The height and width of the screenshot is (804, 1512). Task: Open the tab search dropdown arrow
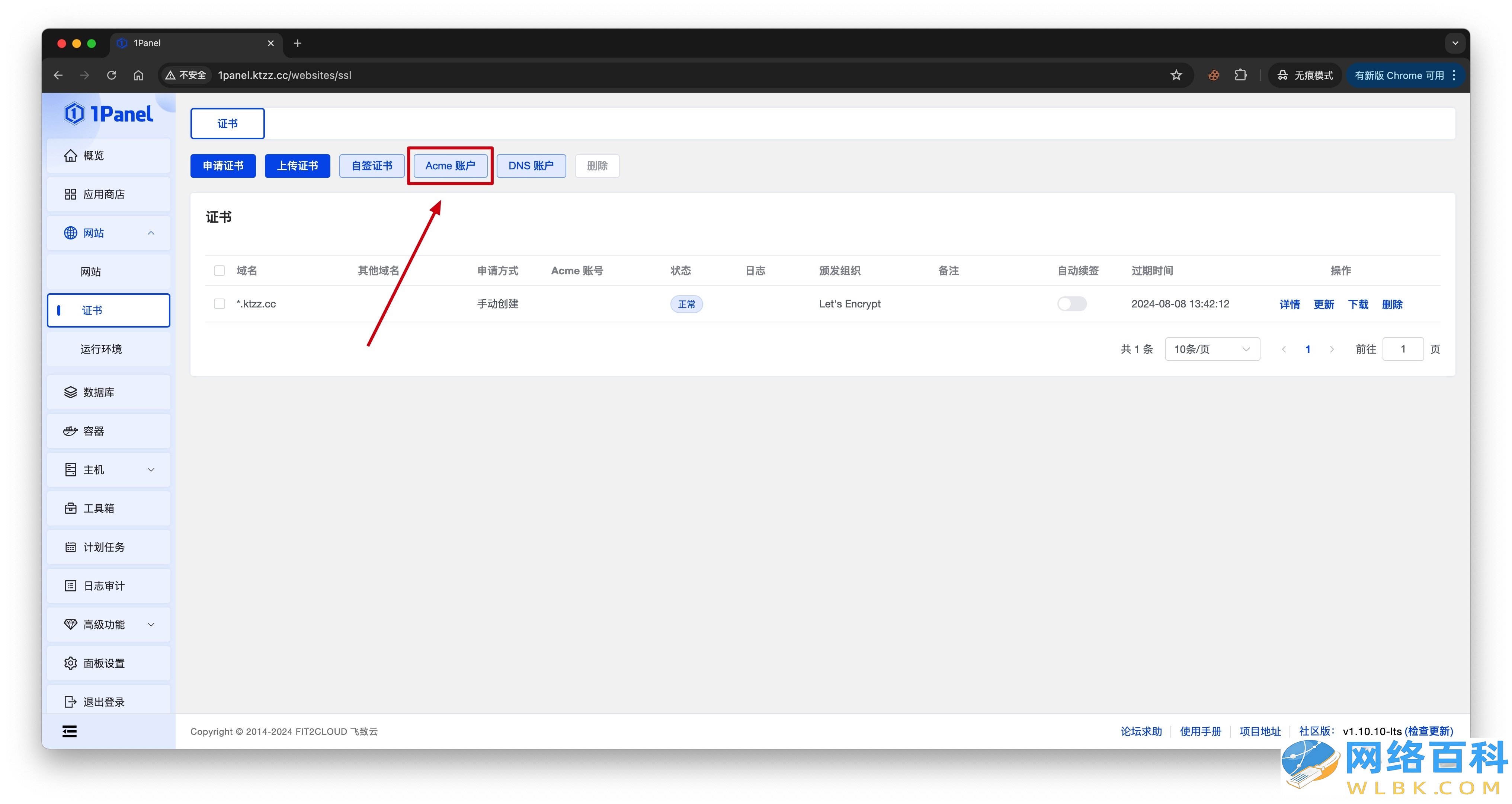click(x=1455, y=44)
